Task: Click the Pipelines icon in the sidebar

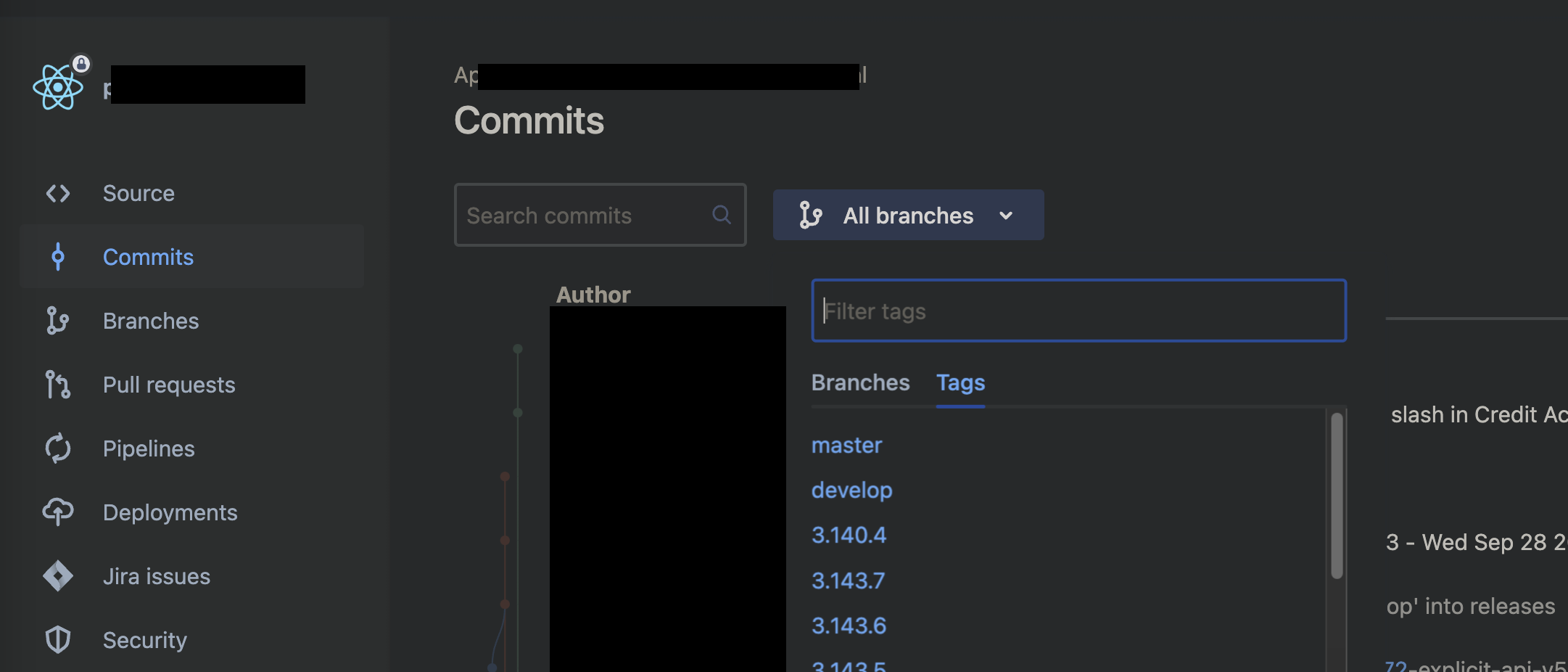Action: coord(58,448)
